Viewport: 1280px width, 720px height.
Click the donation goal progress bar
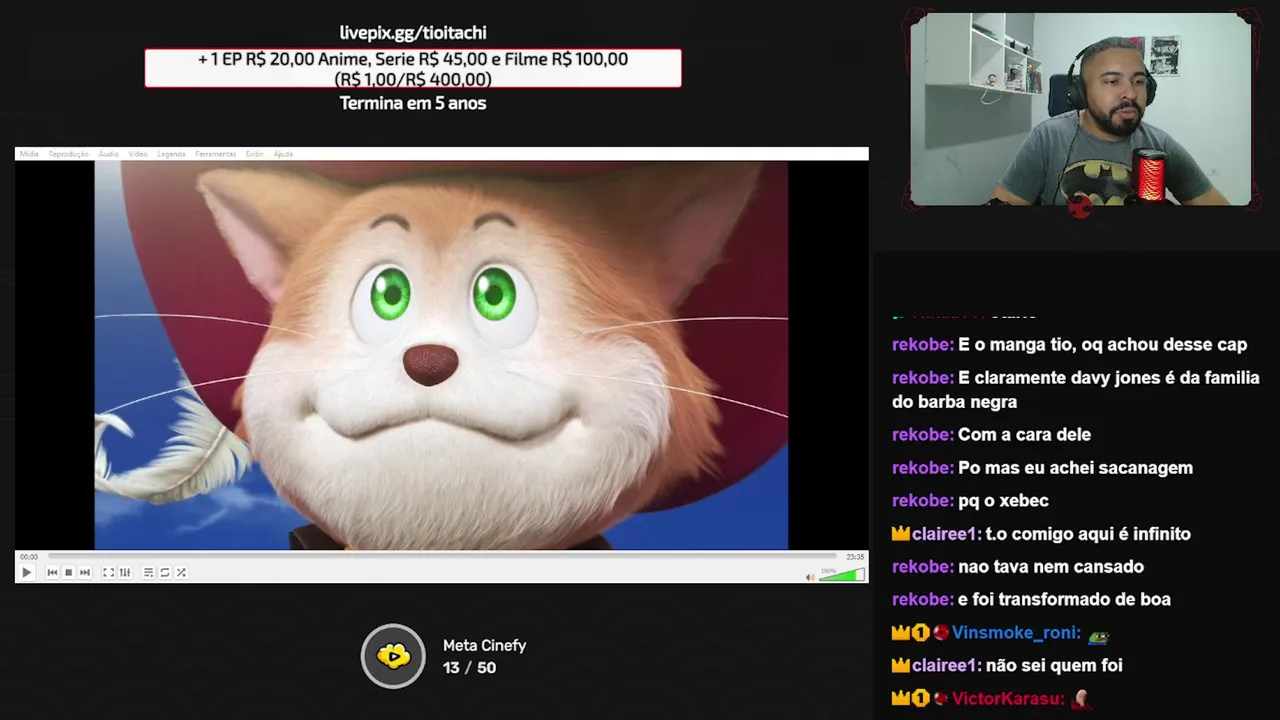tap(413, 68)
